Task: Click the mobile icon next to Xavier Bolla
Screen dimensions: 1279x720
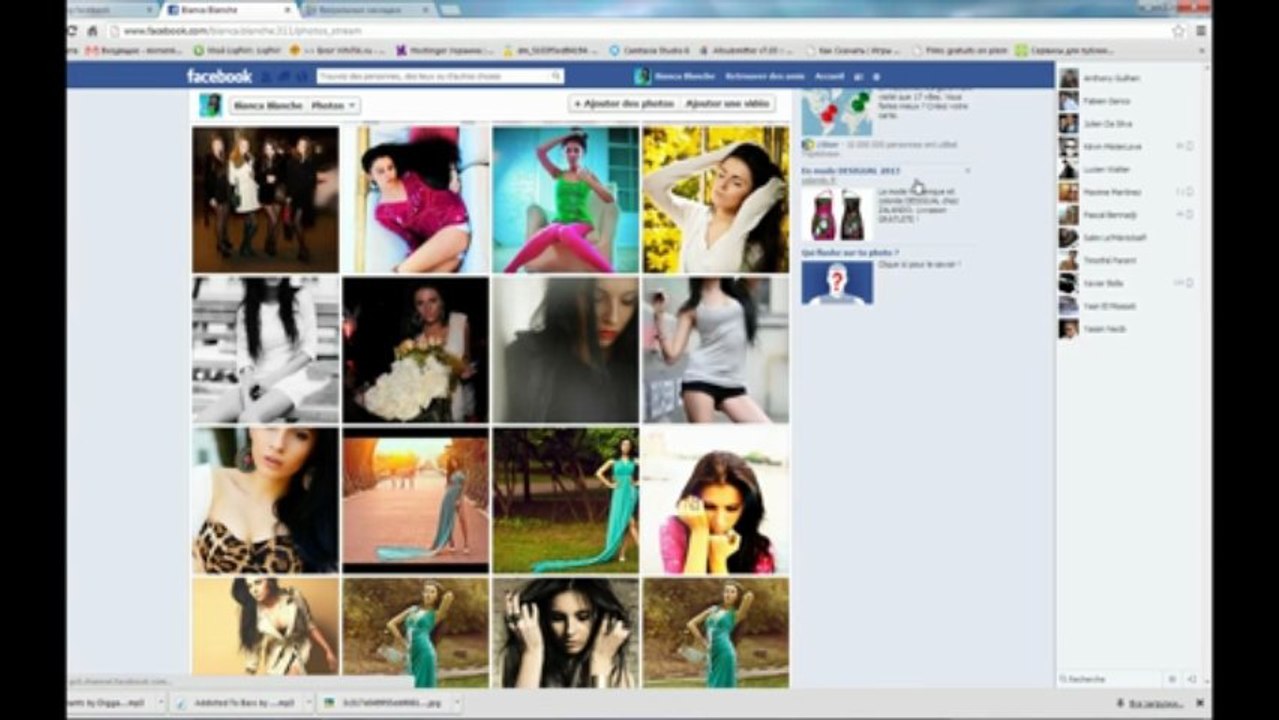Action: pyautogui.click(x=1189, y=283)
